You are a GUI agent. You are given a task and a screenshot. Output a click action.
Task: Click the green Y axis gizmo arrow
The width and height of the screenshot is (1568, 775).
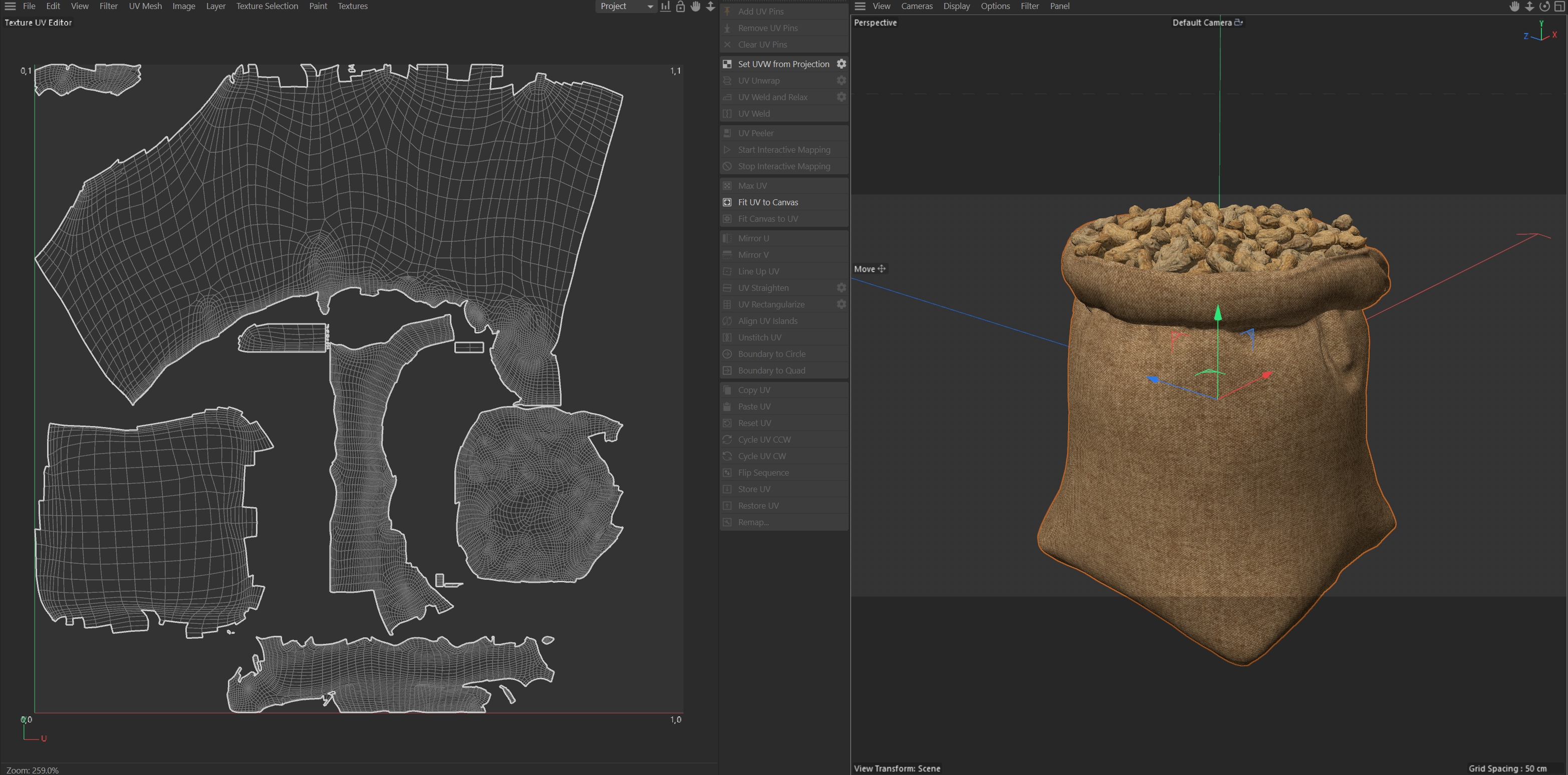1217,313
